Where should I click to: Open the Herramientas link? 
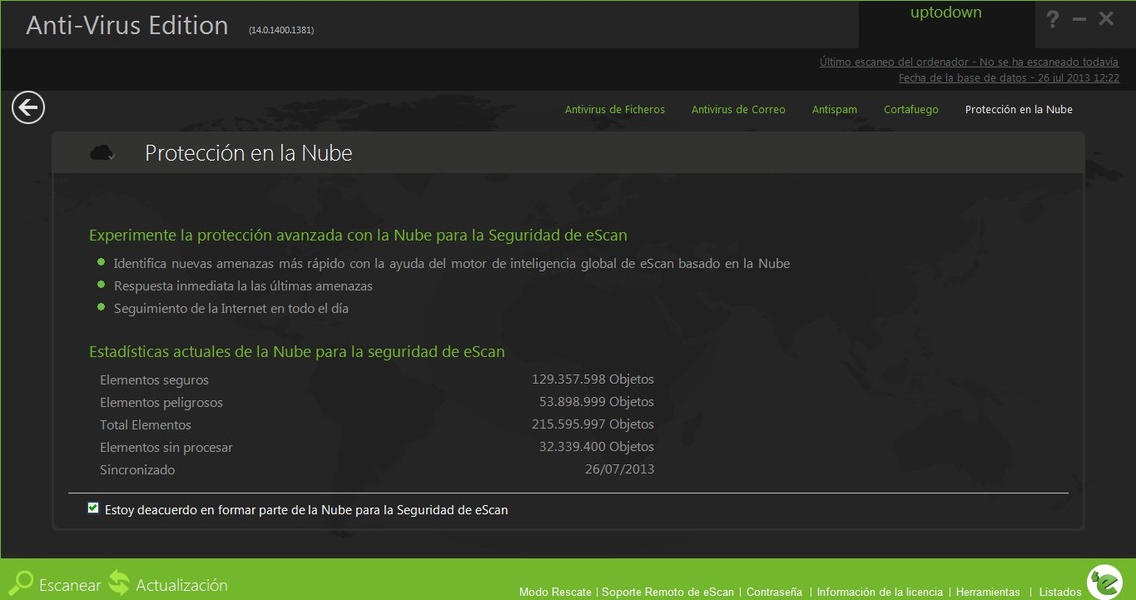coord(987,592)
